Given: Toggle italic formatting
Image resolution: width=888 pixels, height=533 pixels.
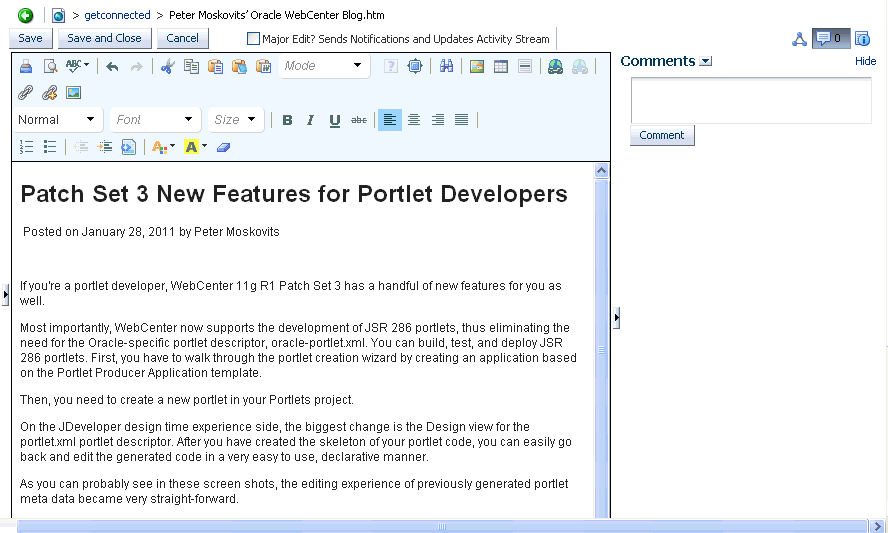Looking at the screenshot, I should coord(310,120).
